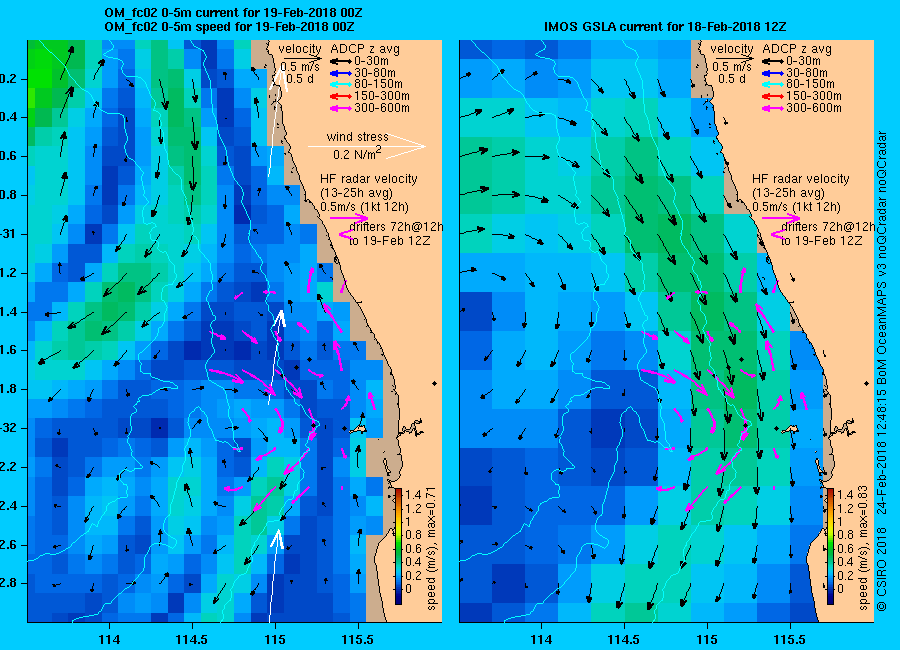Click 'ADCP z avg' heading in left map
This screenshot has height=650, width=900.
point(365,49)
